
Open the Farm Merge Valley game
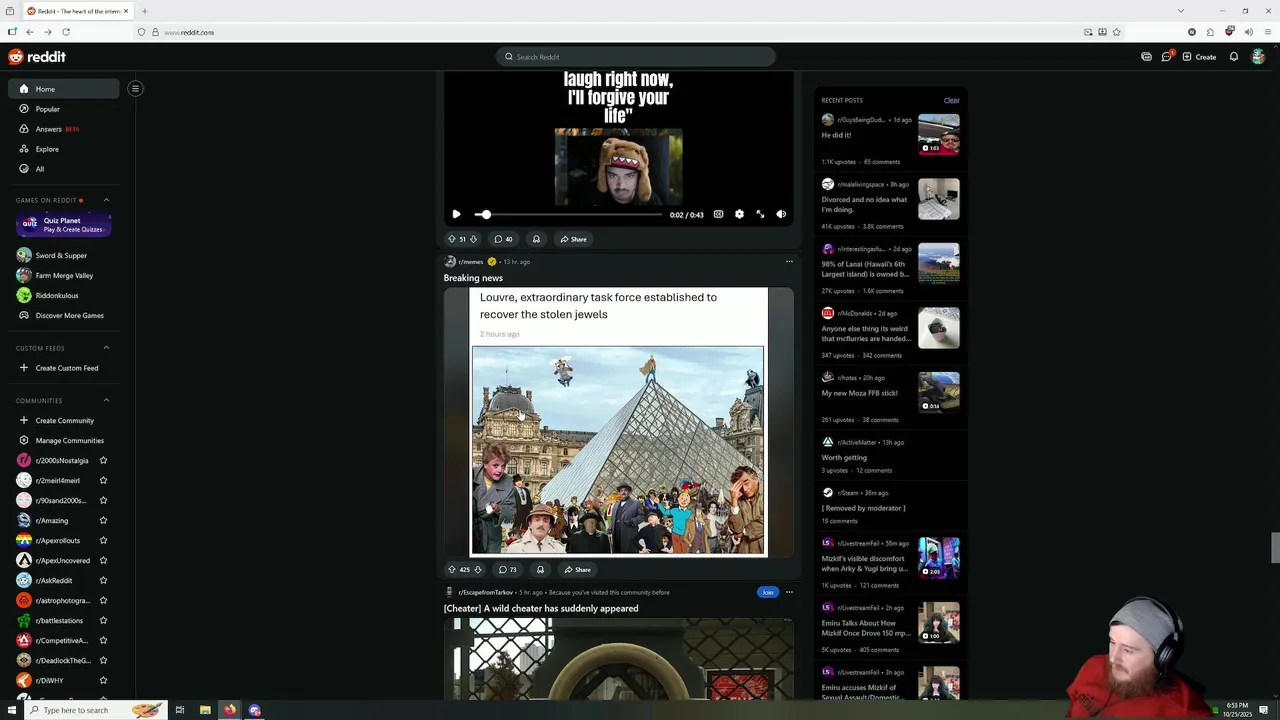pyautogui.click(x=64, y=275)
